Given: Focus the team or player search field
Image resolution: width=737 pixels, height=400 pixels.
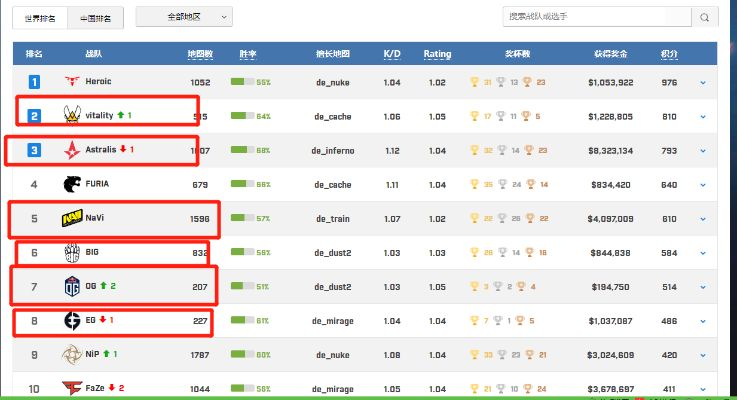Looking at the screenshot, I should pyautogui.click(x=597, y=17).
